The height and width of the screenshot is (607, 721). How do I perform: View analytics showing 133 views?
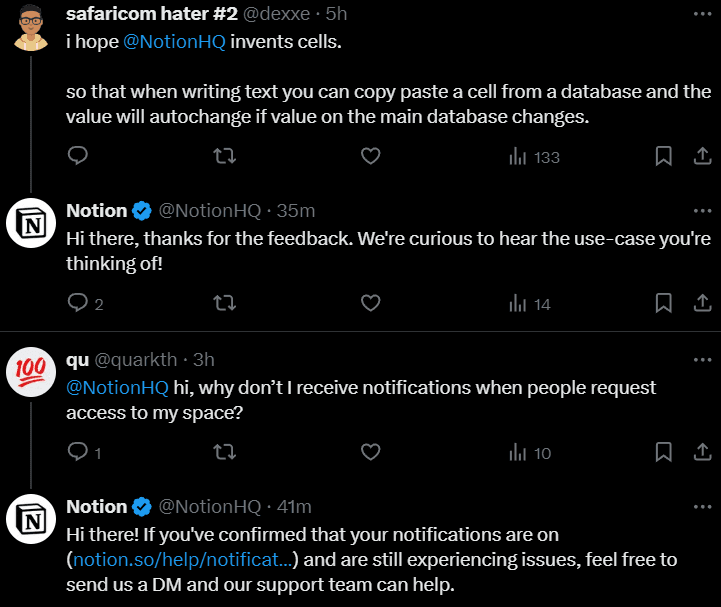[534, 157]
